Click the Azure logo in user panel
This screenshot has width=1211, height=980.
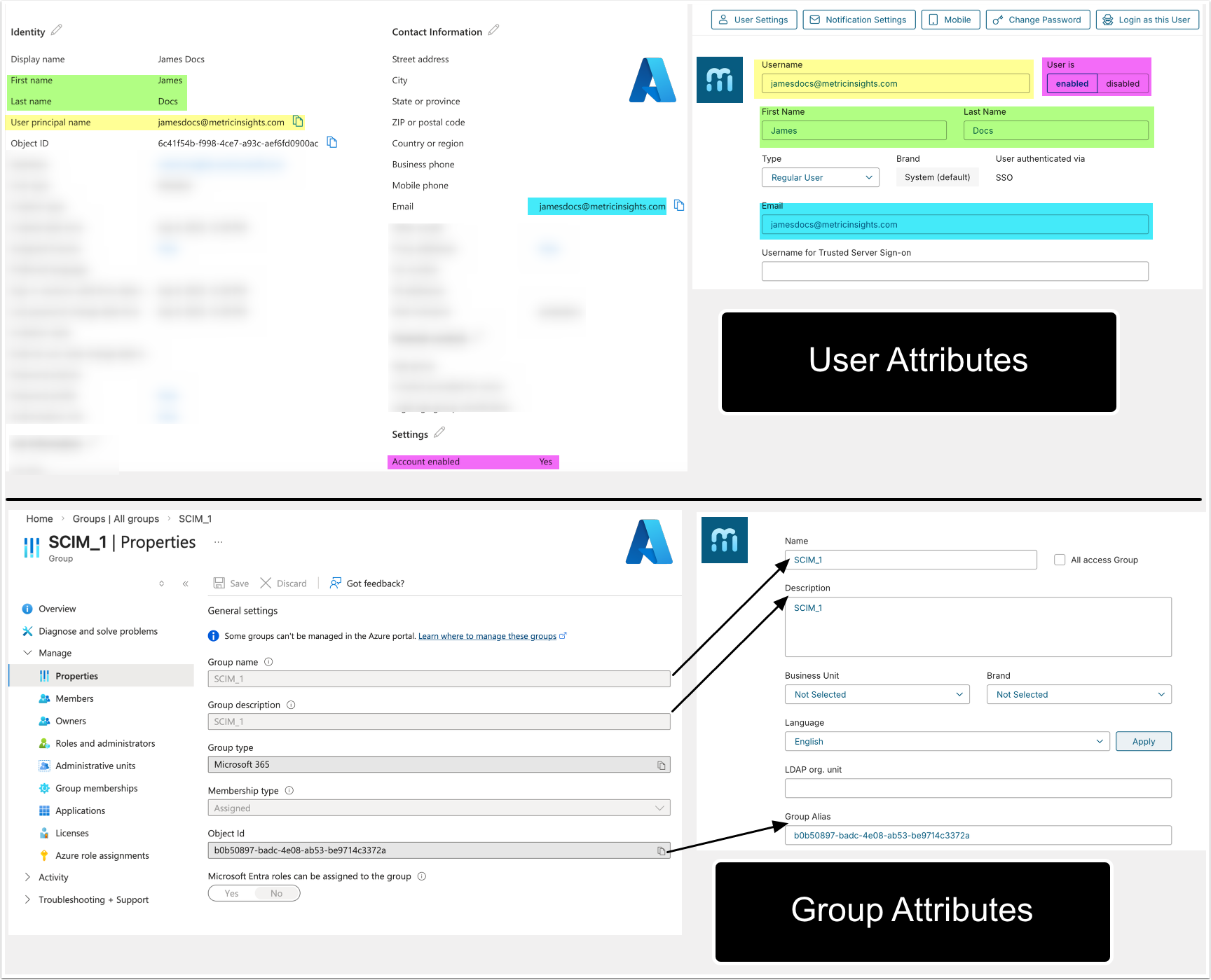click(652, 80)
